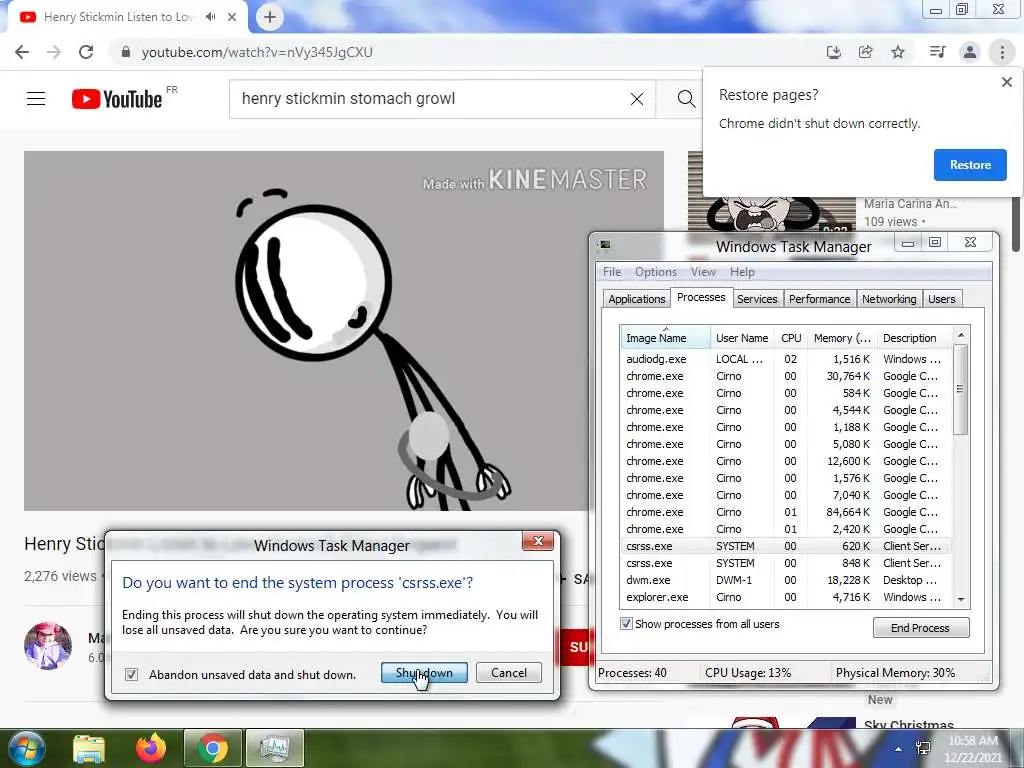
Task: Click the process list scrollbar thumb
Action: (960, 389)
